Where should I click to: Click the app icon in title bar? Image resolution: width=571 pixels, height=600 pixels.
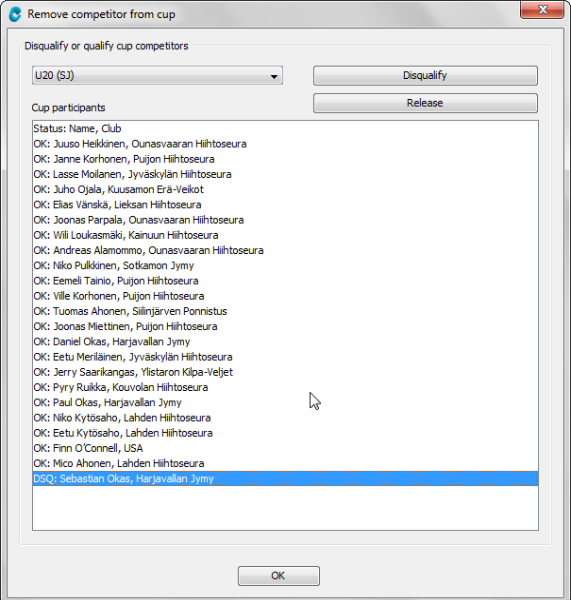15,14
